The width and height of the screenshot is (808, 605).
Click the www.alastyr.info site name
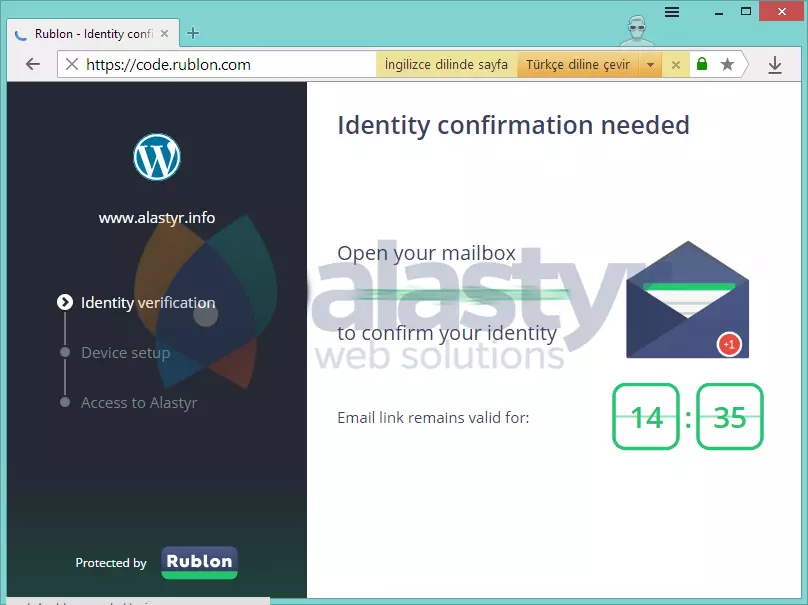point(157,218)
